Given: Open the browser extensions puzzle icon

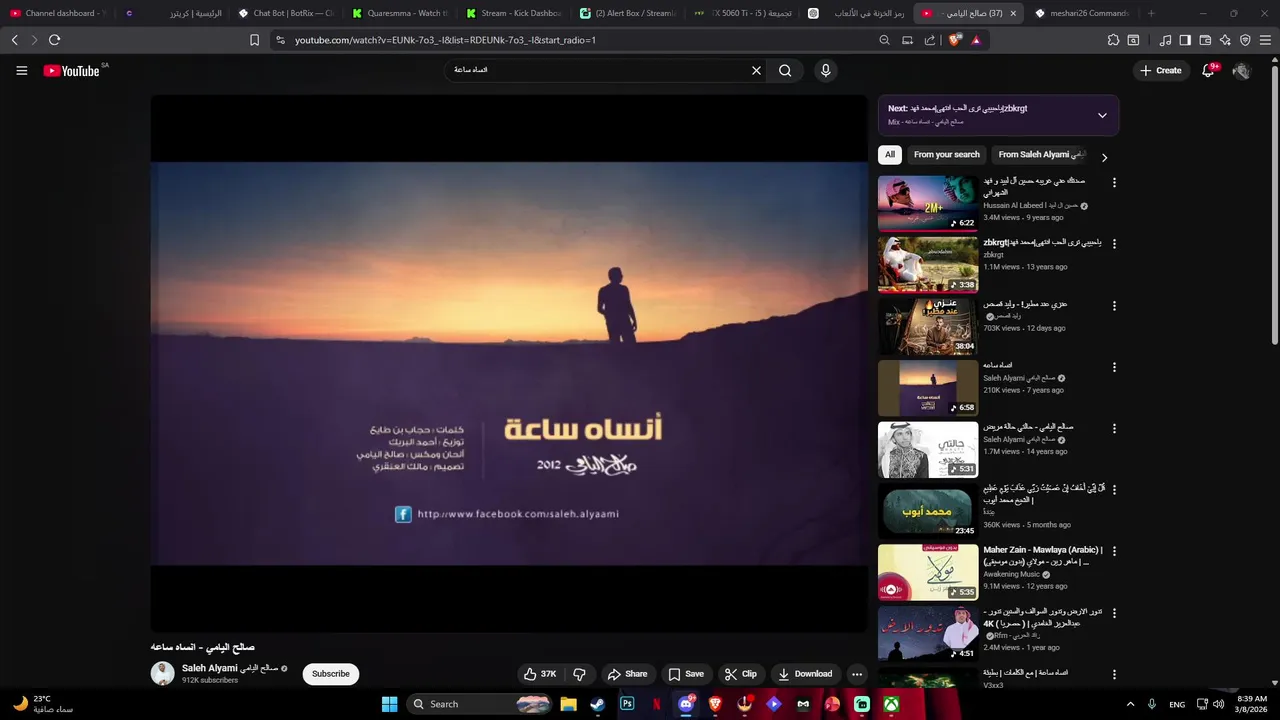Looking at the screenshot, I should pyautogui.click(x=1113, y=40).
